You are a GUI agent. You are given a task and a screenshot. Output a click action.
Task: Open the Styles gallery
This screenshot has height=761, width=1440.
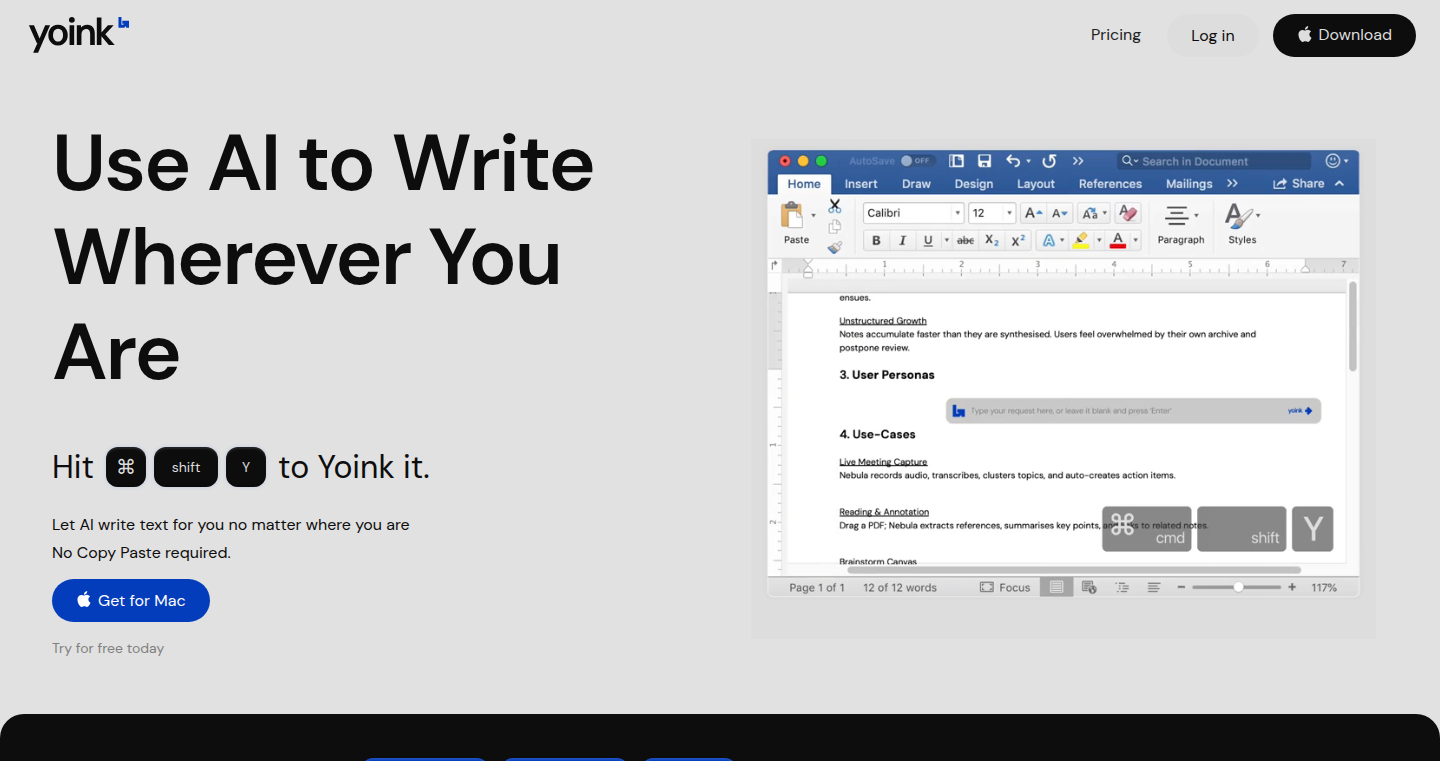pyautogui.click(x=1243, y=224)
